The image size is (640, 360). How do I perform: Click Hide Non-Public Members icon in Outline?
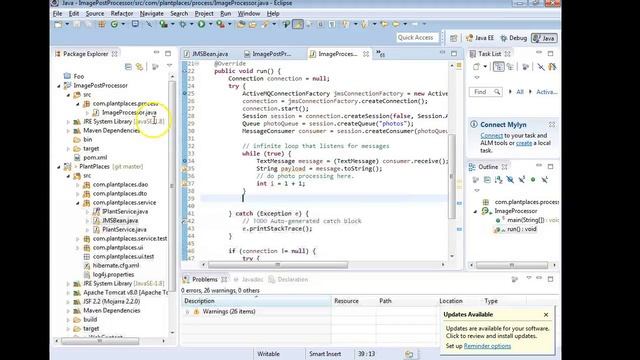click(x=533, y=180)
